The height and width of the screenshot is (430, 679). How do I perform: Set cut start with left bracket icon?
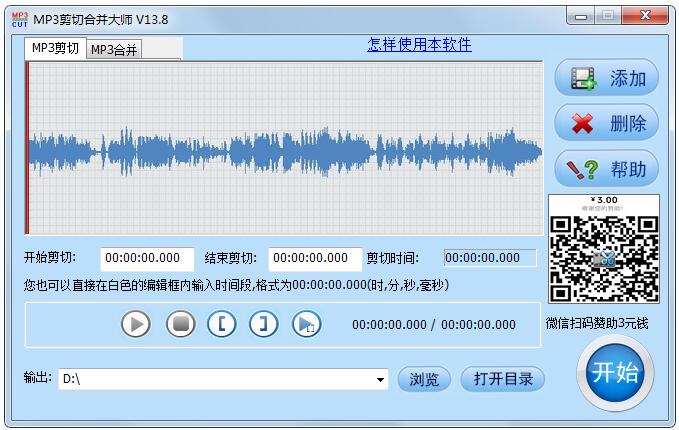[x=221, y=324]
